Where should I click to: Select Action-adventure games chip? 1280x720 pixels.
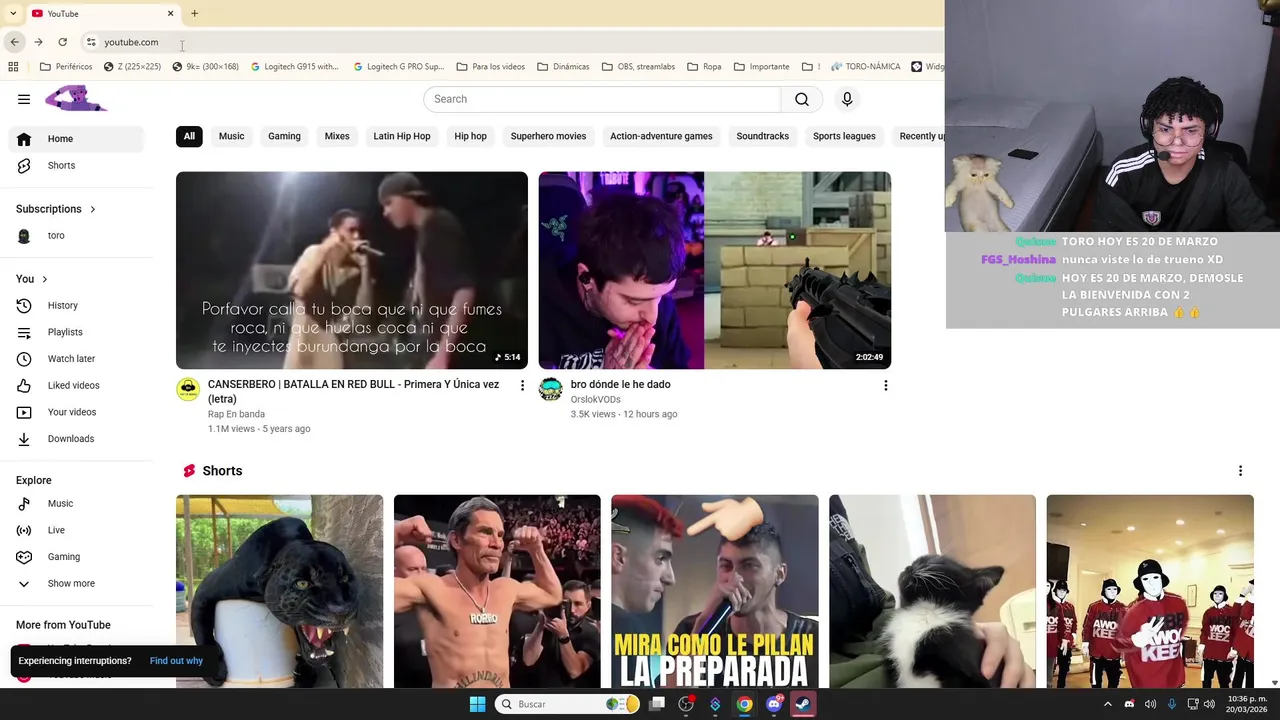click(x=661, y=136)
